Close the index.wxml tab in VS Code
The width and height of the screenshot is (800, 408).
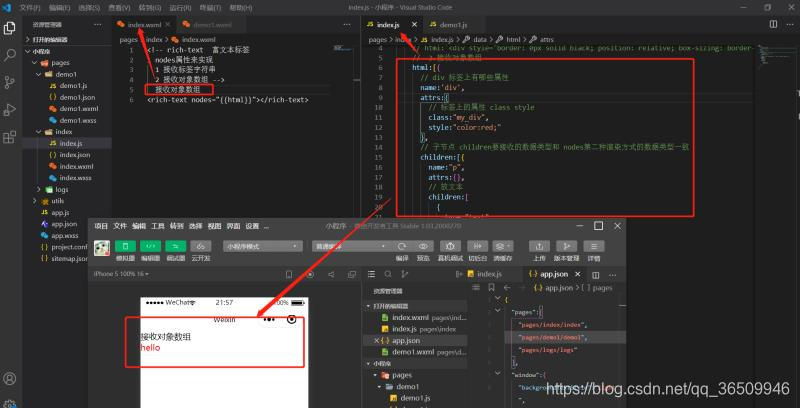167,24
